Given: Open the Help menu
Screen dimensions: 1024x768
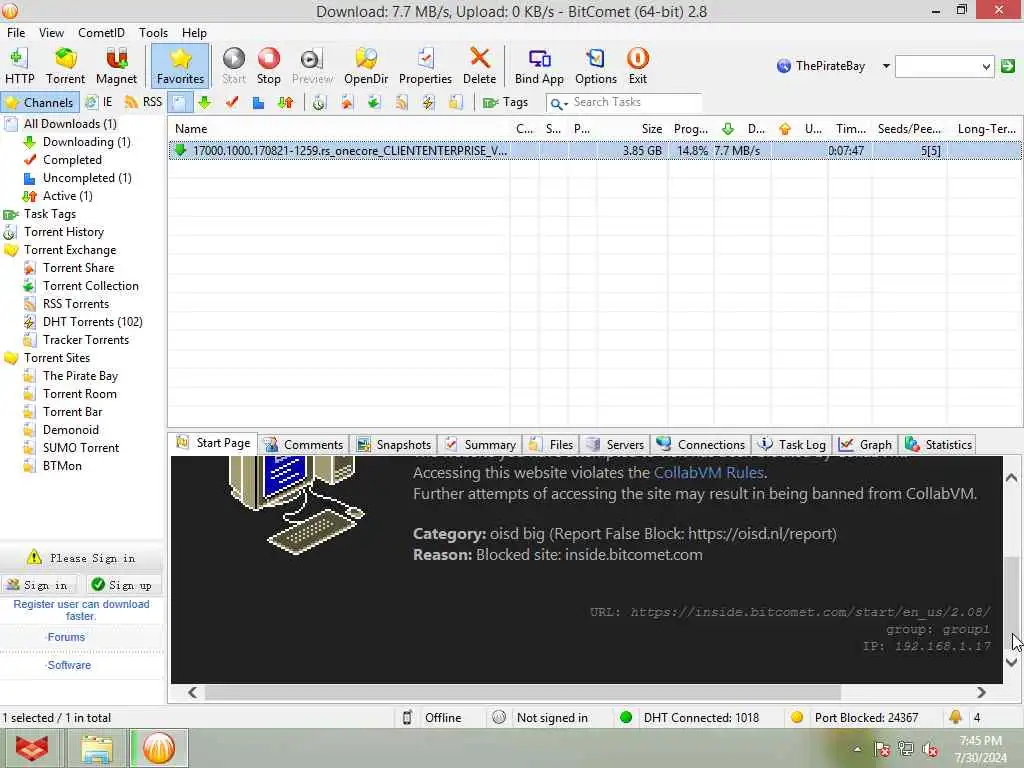Looking at the screenshot, I should coord(194,33).
